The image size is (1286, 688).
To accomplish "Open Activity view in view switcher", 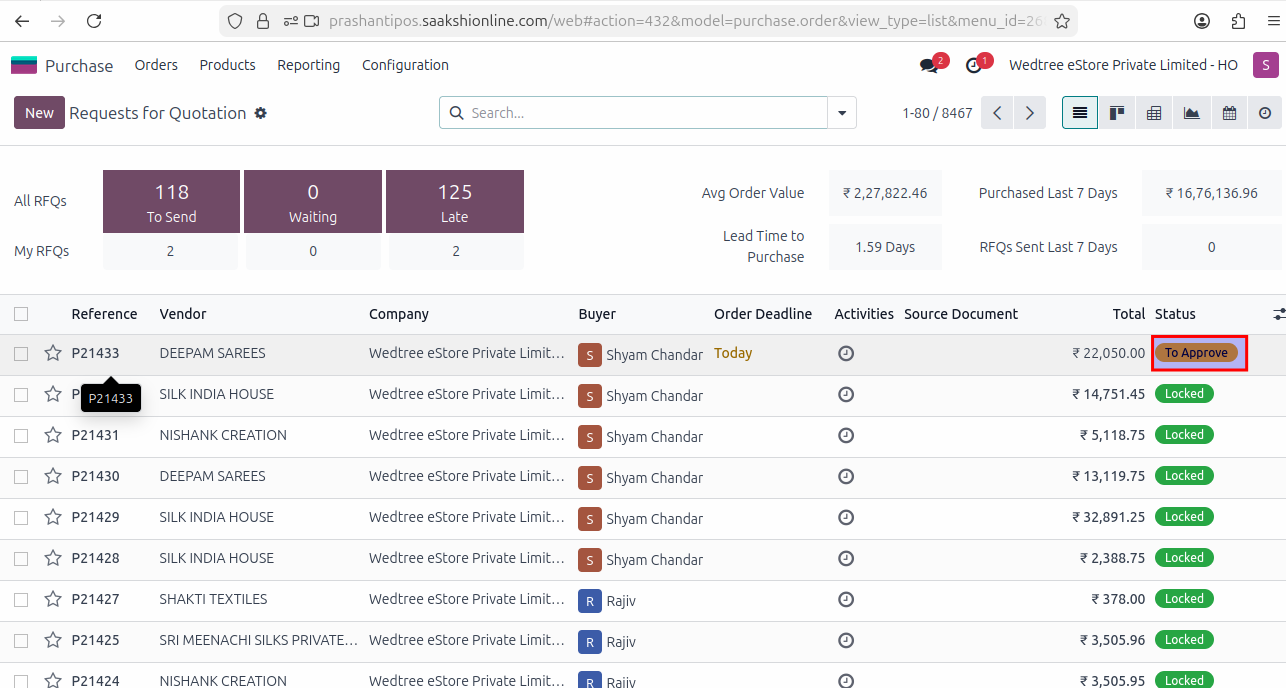I will 1265,113.
